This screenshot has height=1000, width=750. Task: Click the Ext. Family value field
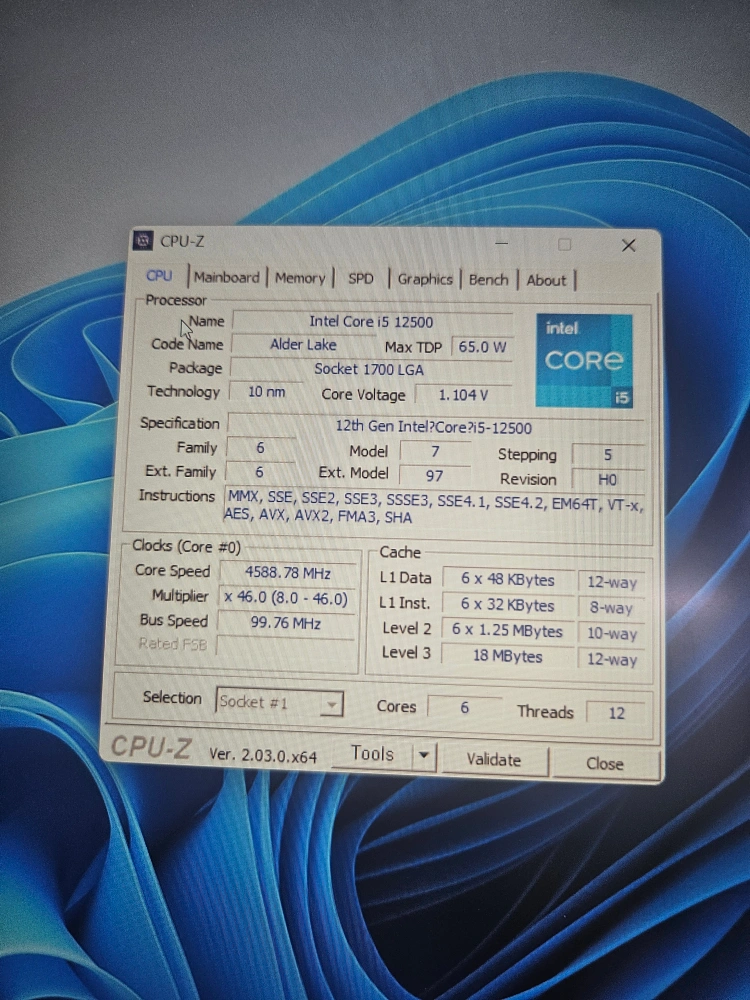[260, 473]
